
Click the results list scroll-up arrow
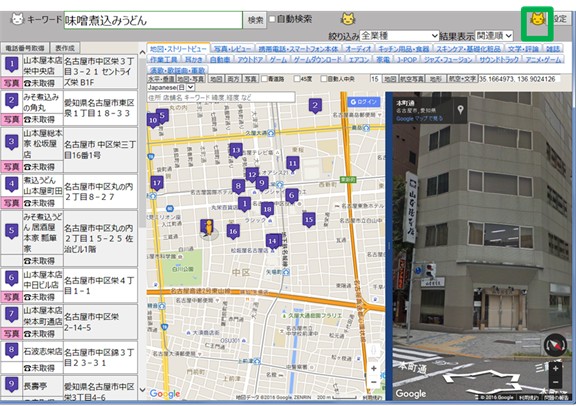click(143, 53)
